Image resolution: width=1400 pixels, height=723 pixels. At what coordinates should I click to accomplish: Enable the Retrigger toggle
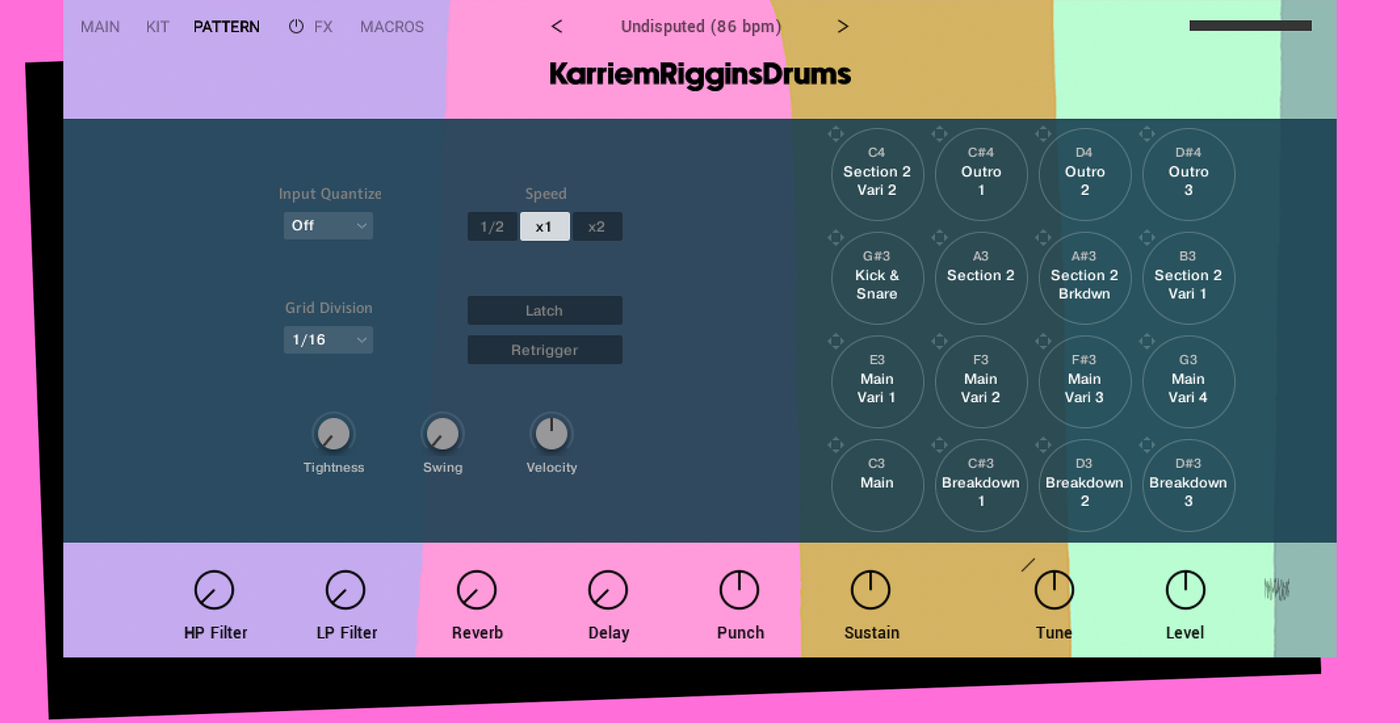coord(545,350)
